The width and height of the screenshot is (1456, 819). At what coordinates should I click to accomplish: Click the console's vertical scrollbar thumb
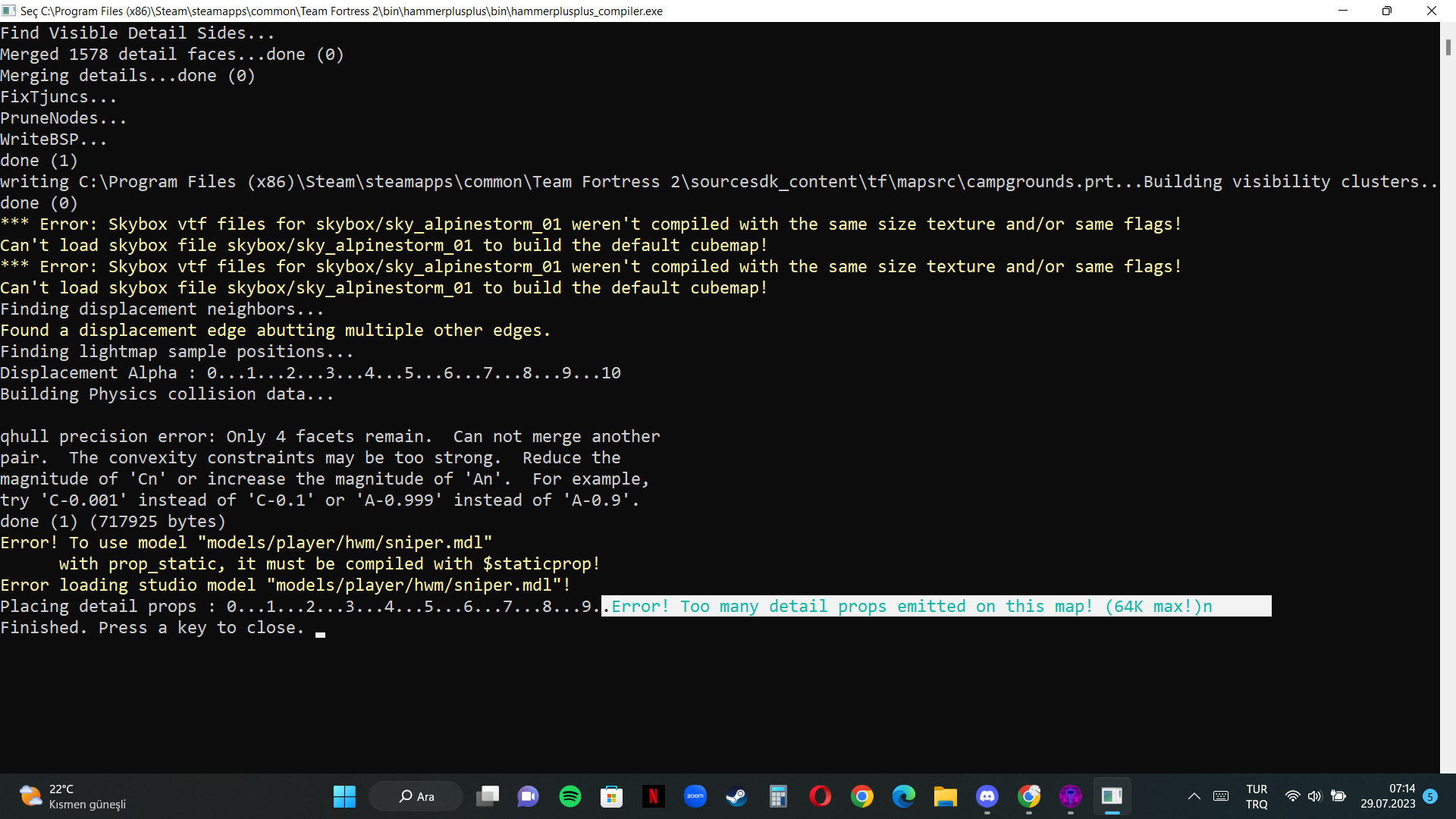(x=1448, y=47)
